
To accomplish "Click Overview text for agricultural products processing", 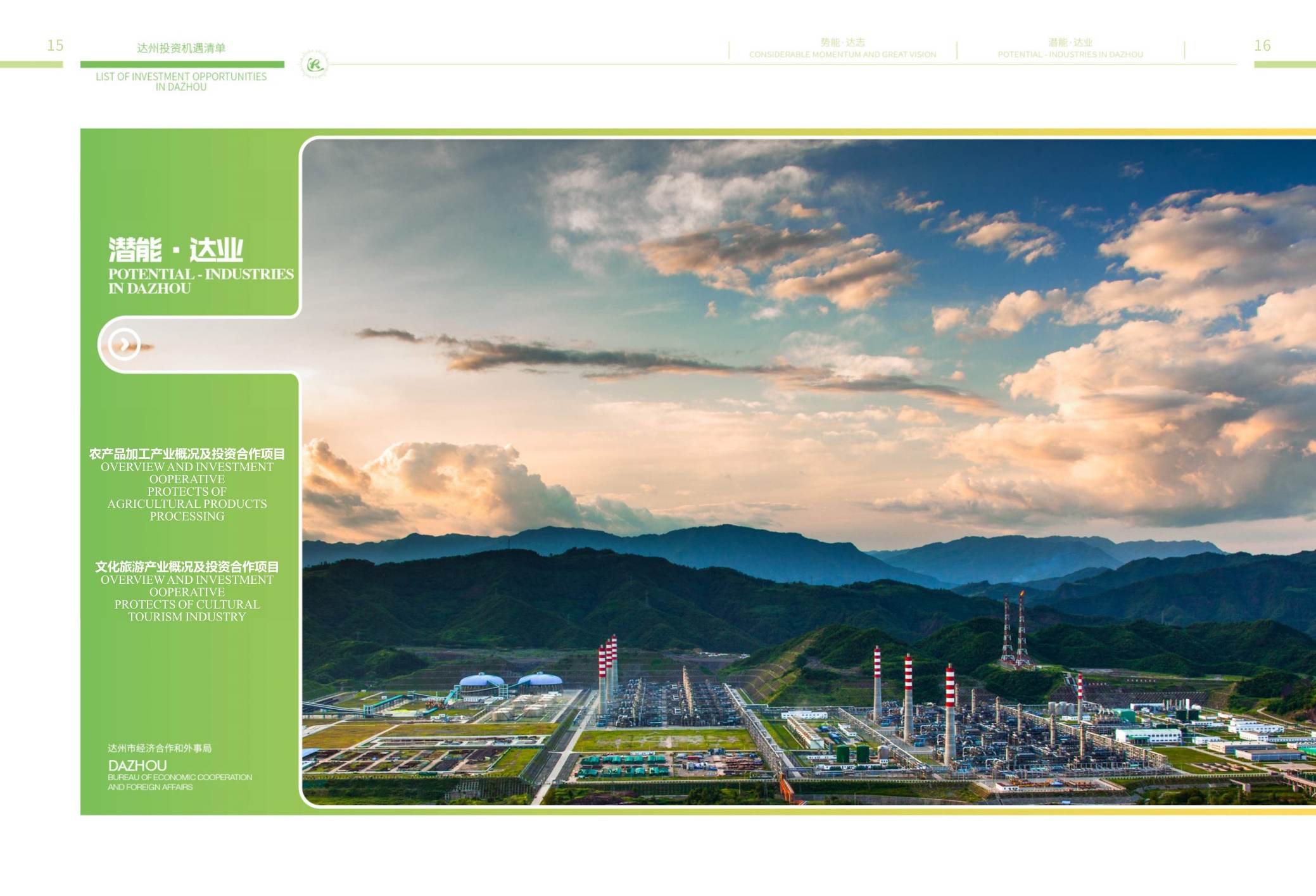I will tap(187, 491).
